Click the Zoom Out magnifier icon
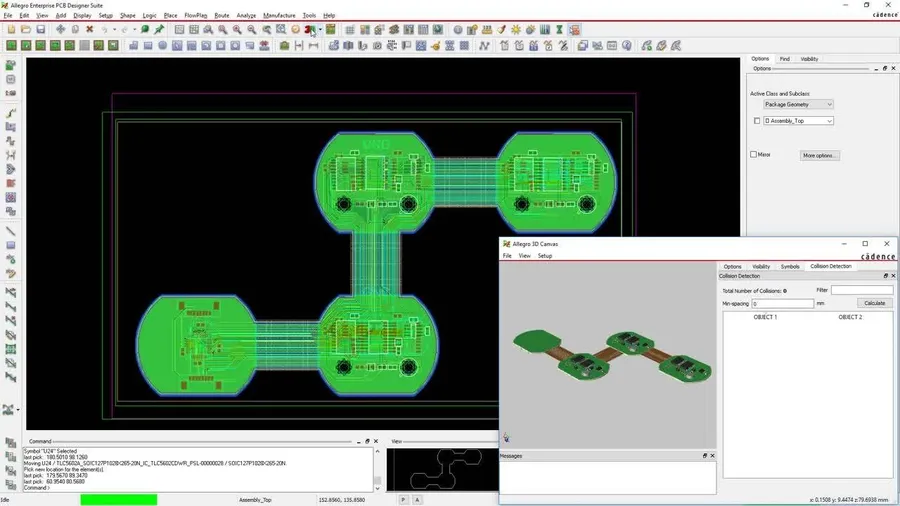Viewport: 900px width, 506px height. [x=251, y=29]
